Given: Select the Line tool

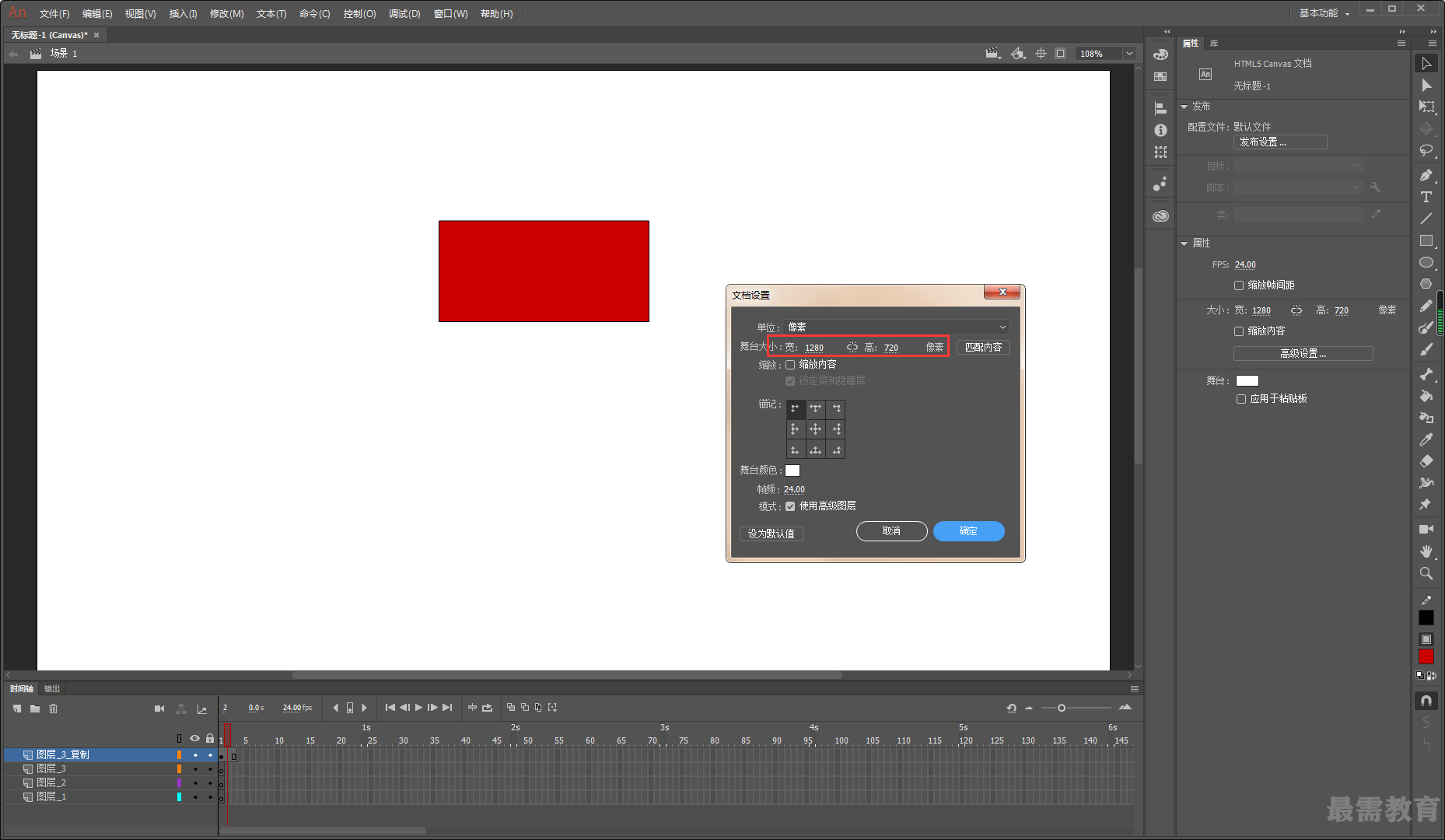Looking at the screenshot, I should (1426, 219).
